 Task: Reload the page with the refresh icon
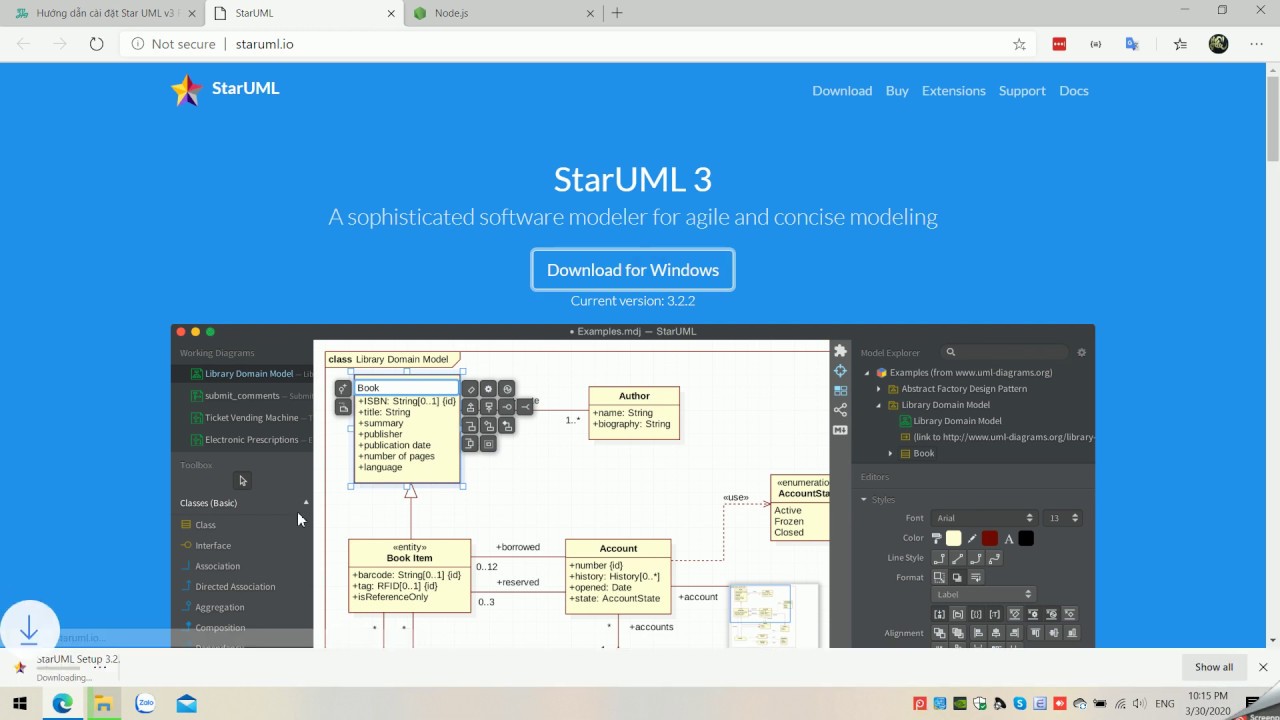pos(96,44)
